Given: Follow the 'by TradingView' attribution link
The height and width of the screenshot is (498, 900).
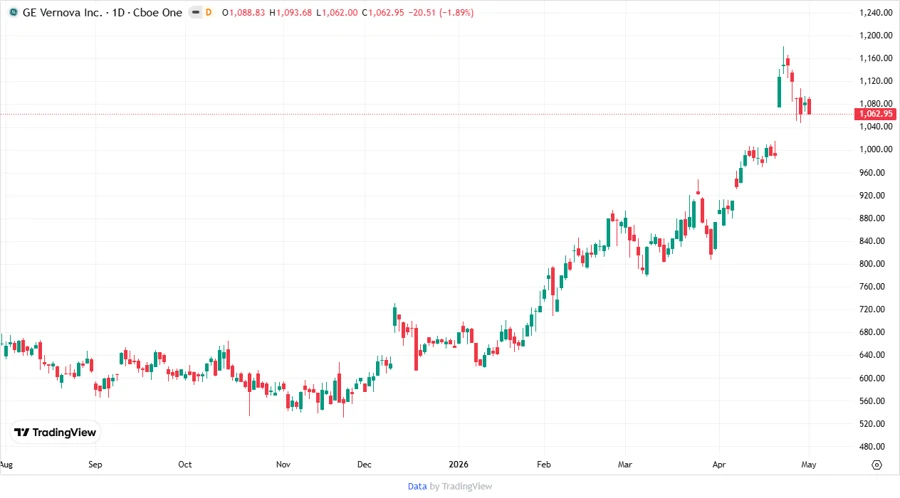Looking at the screenshot, I should [x=461, y=486].
